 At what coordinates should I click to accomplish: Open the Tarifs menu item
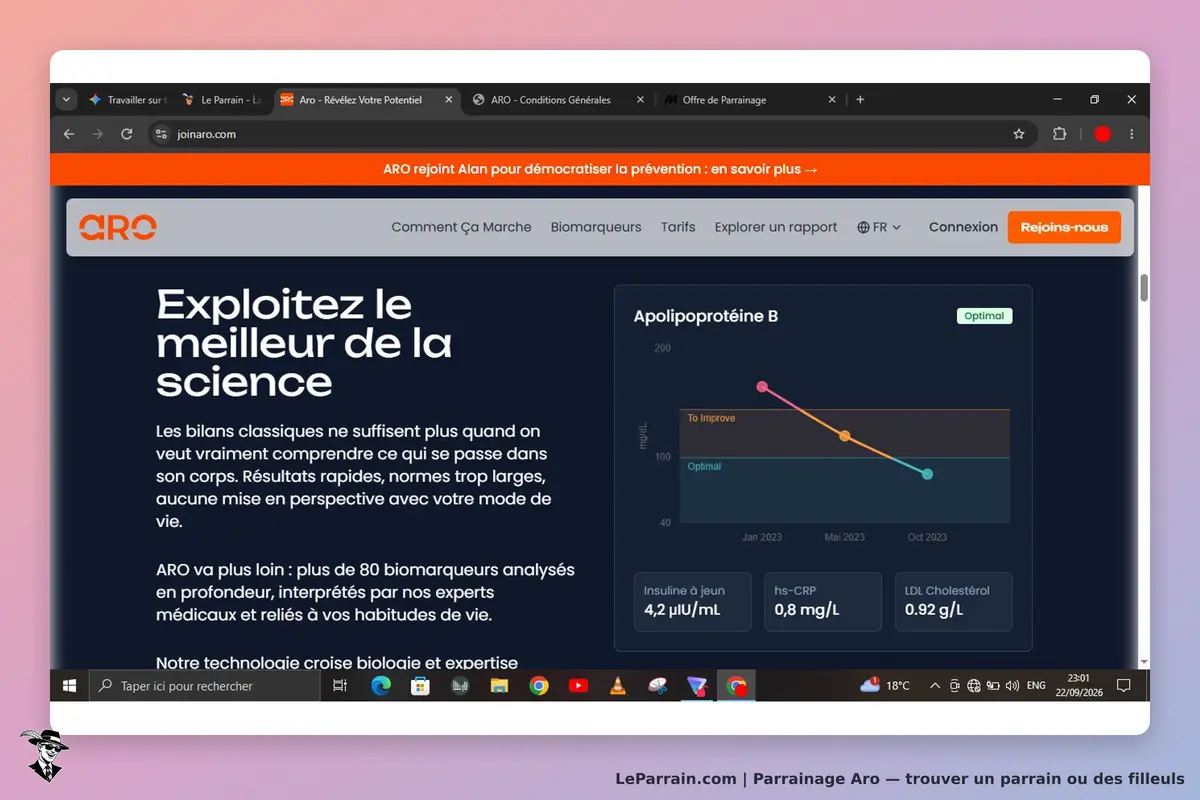pos(678,227)
